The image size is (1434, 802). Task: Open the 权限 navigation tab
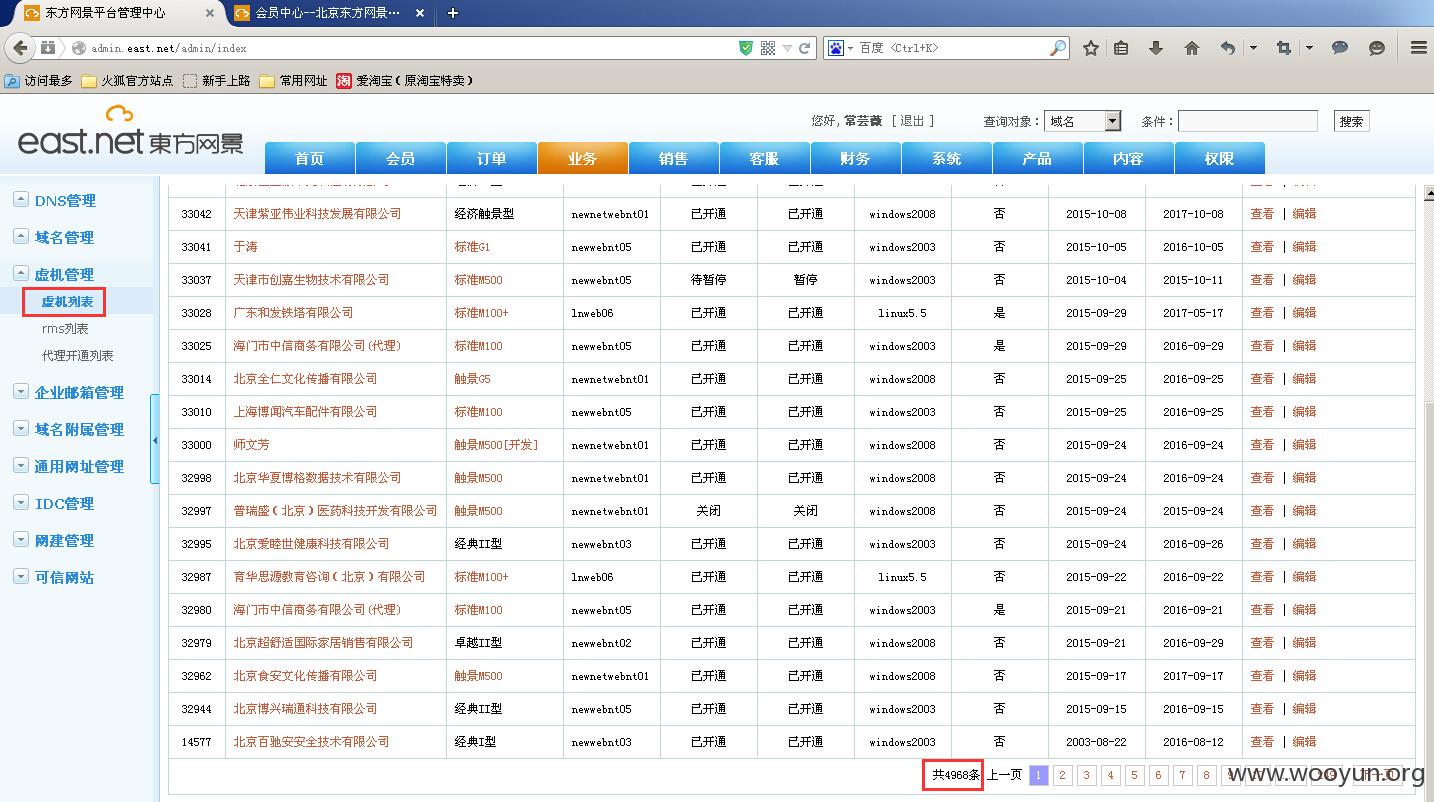1220,158
